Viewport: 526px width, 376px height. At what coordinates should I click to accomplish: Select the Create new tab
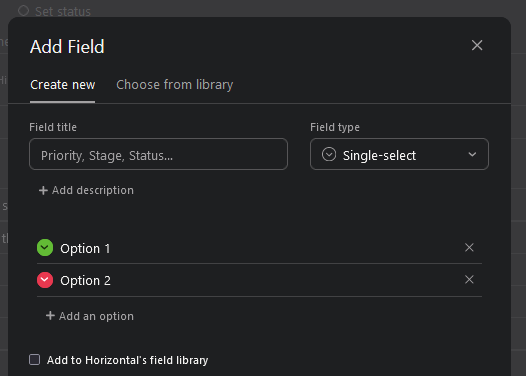(x=63, y=85)
